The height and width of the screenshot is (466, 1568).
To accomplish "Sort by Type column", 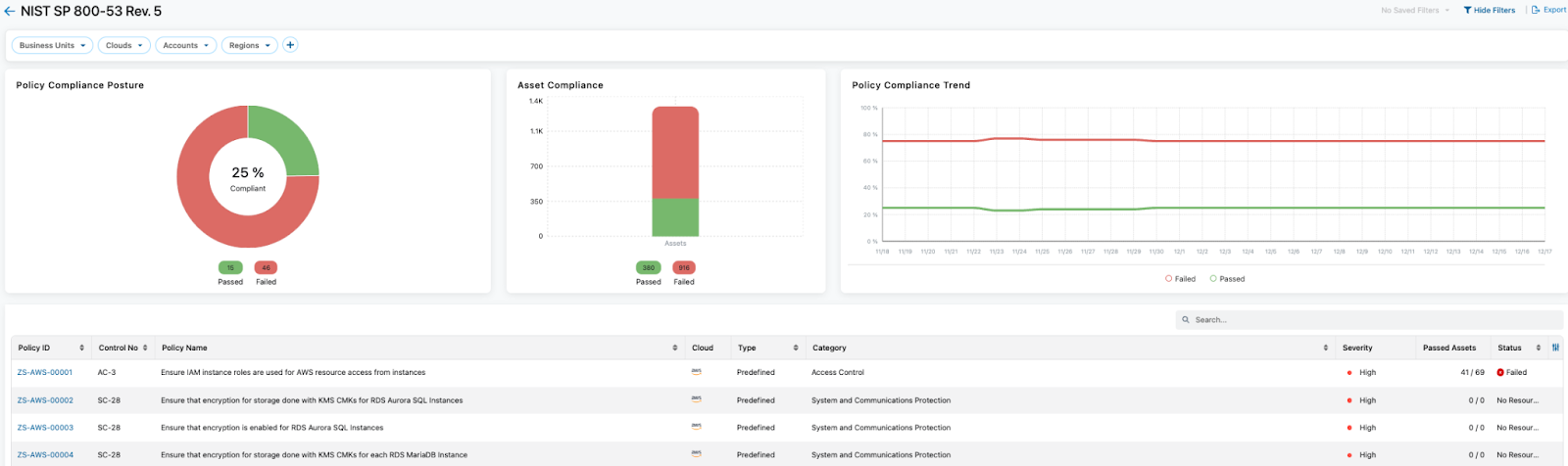I will (796, 348).
